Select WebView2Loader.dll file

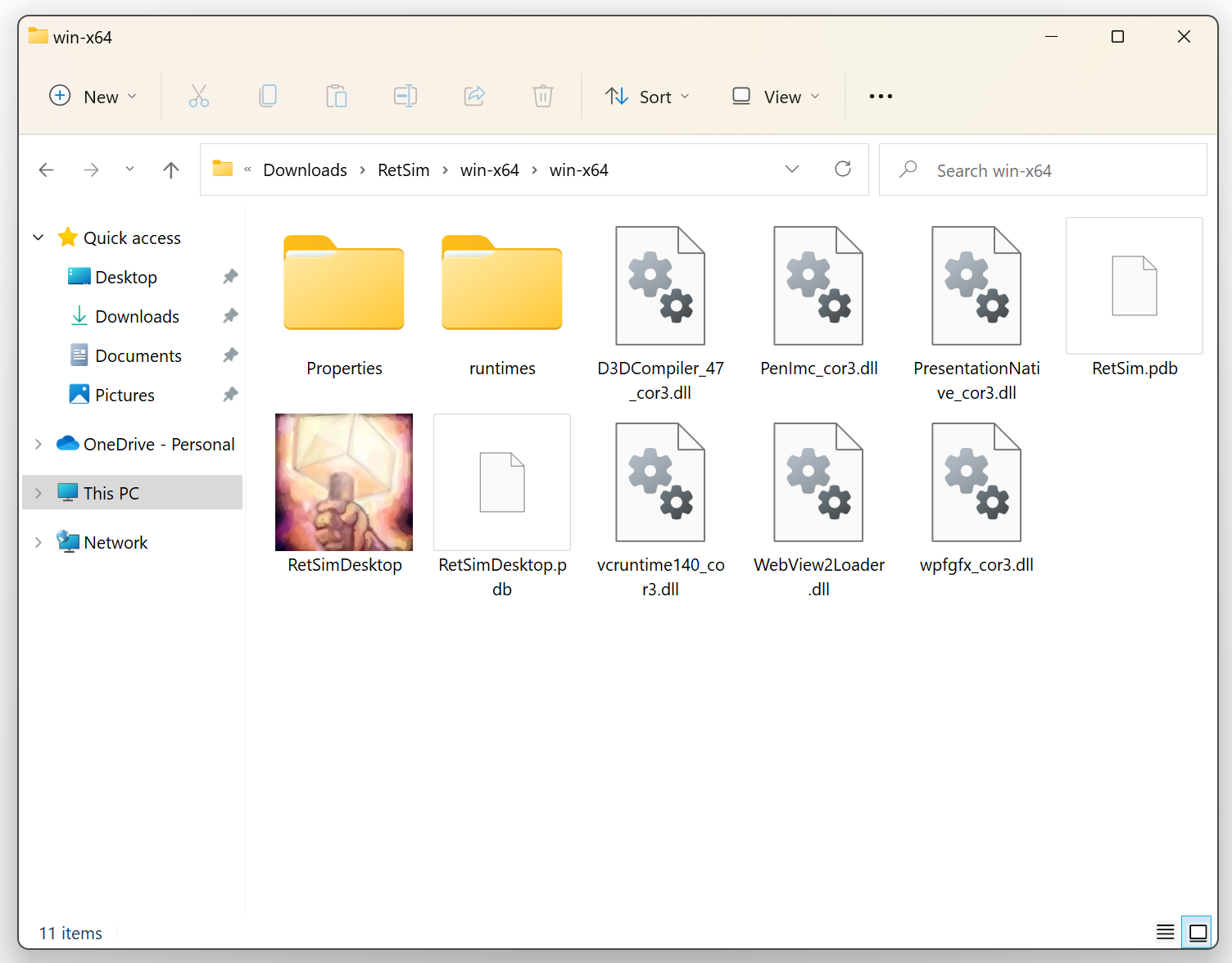point(818,508)
